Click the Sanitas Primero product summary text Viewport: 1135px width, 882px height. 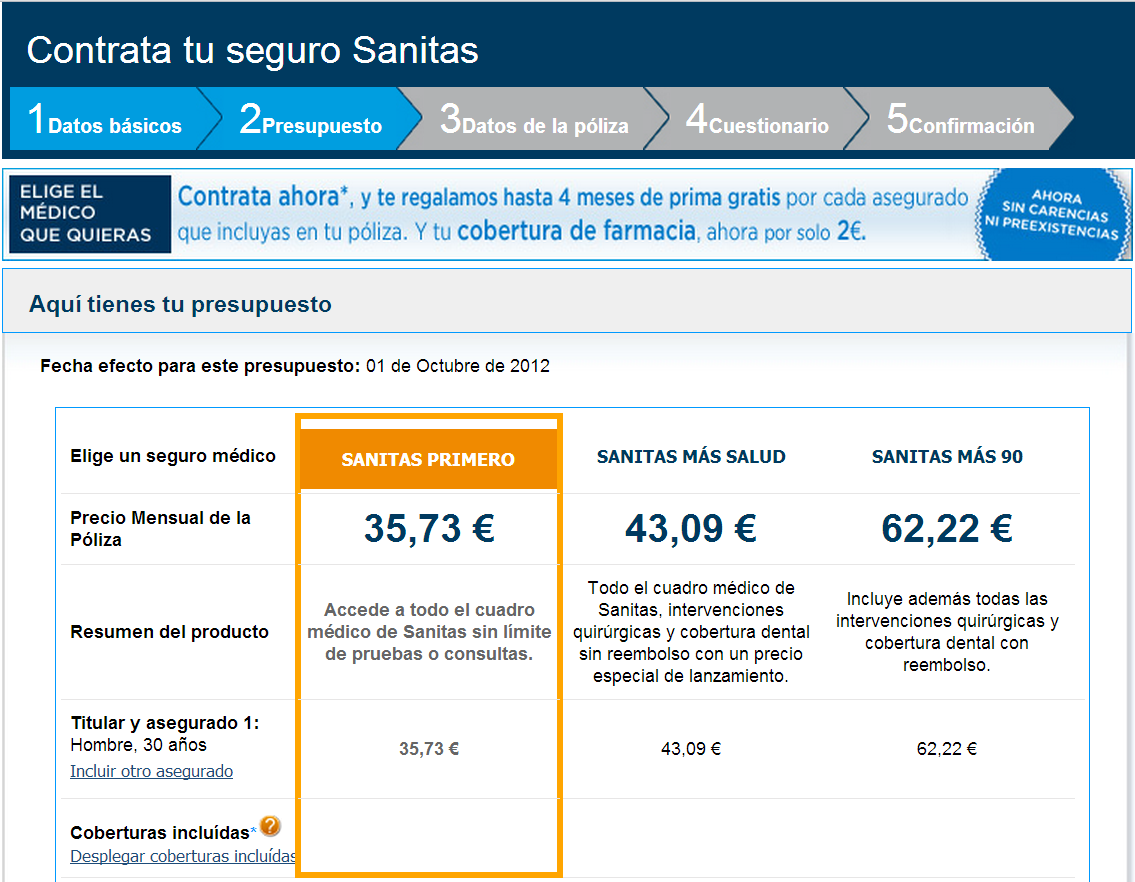click(x=428, y=632)
